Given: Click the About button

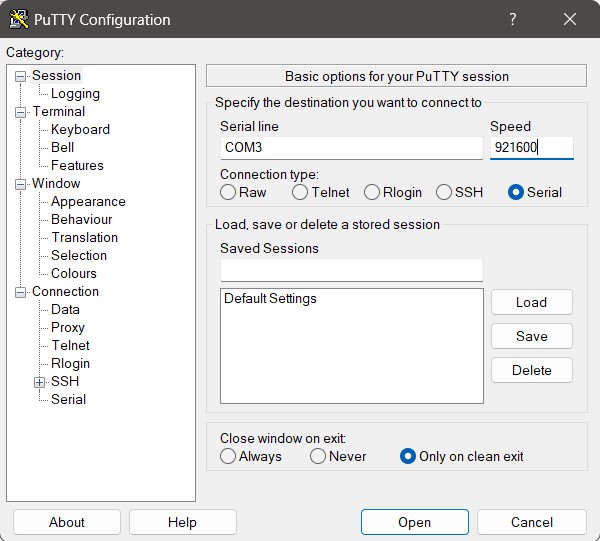Looking at the screenshot, I should [x=67, y=522].
